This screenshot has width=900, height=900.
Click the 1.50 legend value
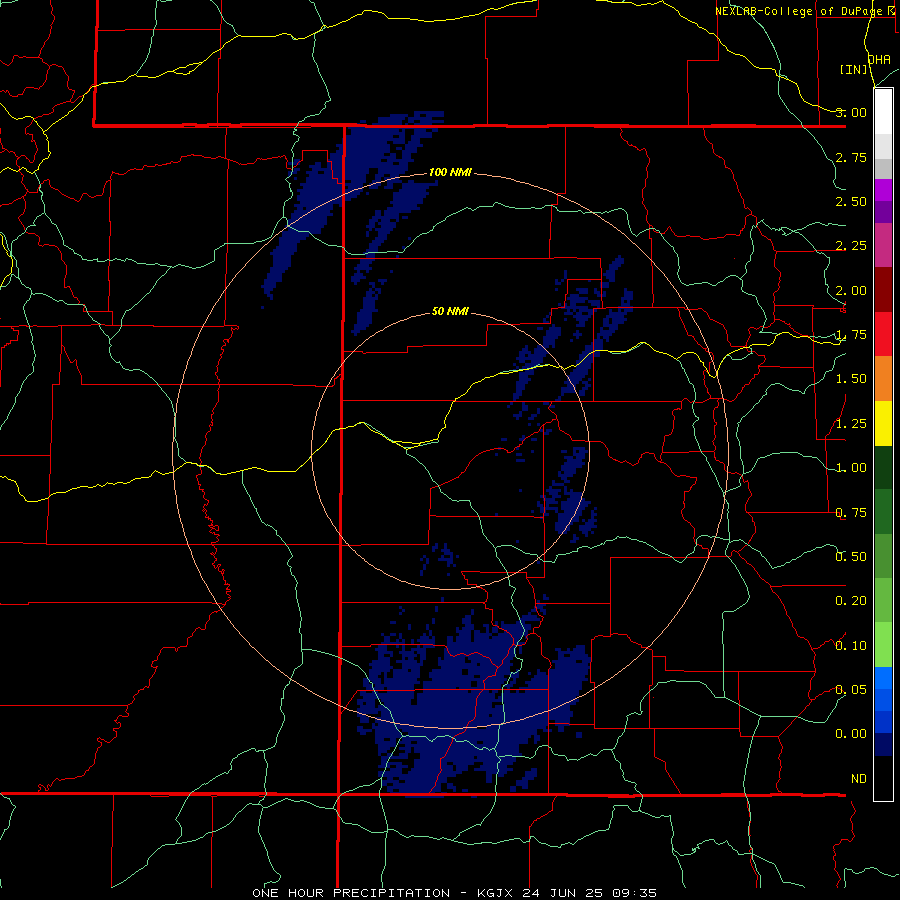coord(851,379)
